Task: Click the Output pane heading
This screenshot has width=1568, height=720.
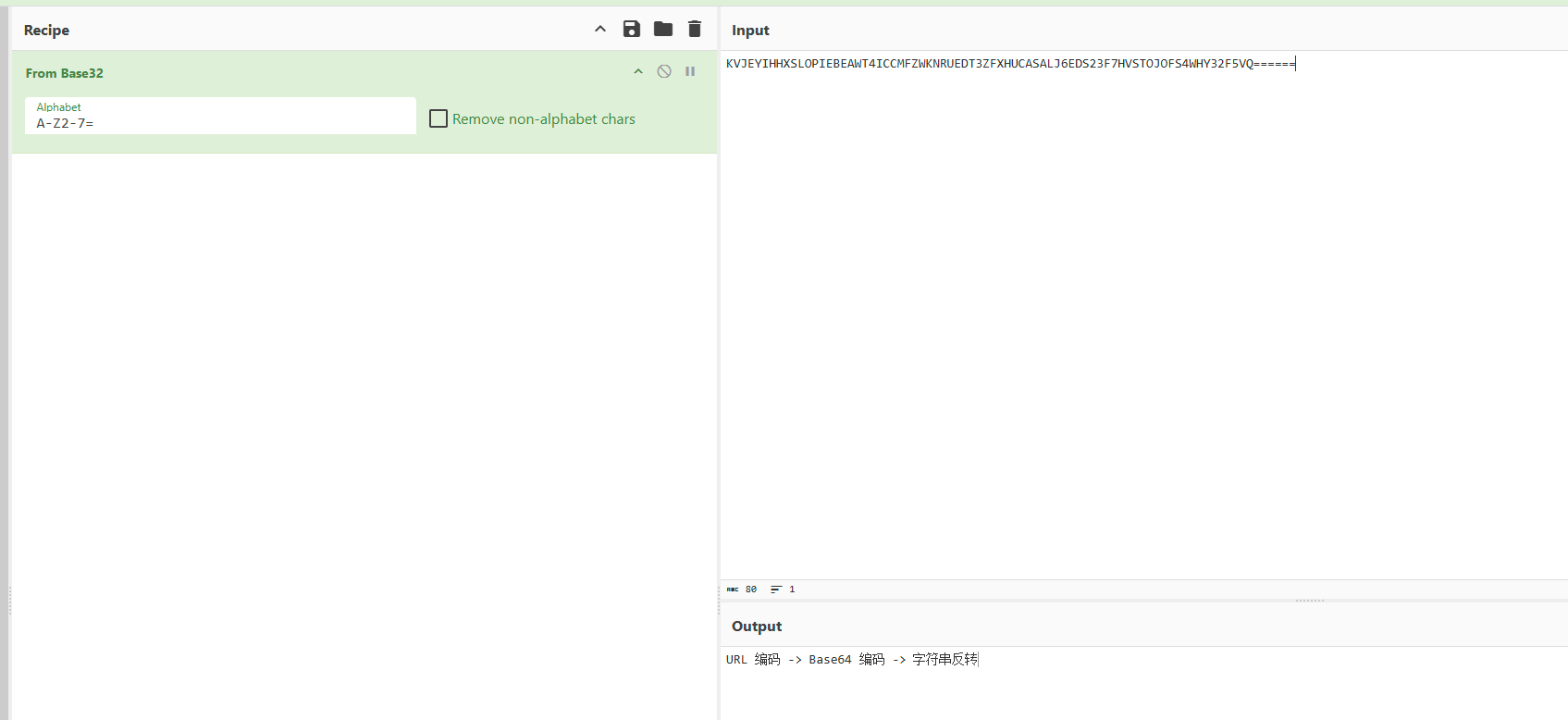Action: click(x=757, y=627)
